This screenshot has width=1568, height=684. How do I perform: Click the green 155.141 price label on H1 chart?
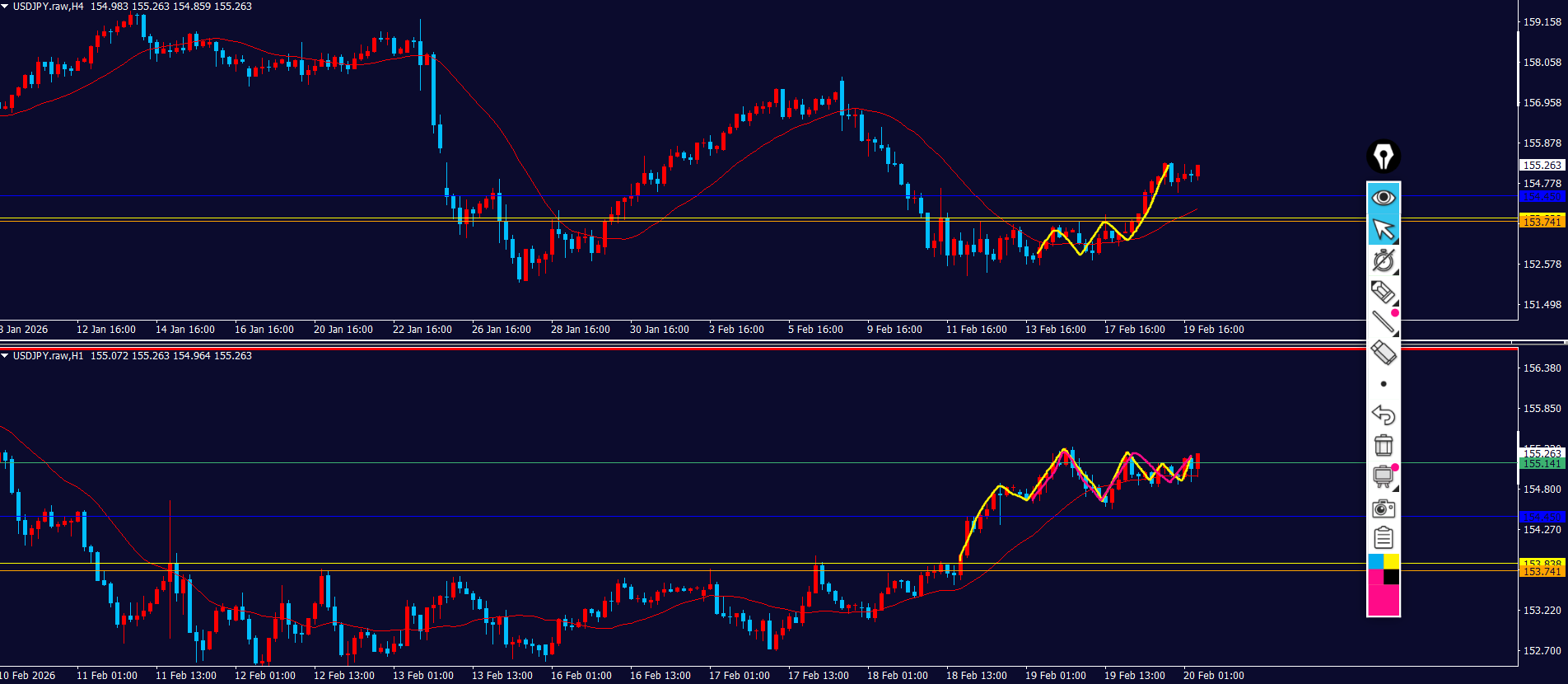1542,464
